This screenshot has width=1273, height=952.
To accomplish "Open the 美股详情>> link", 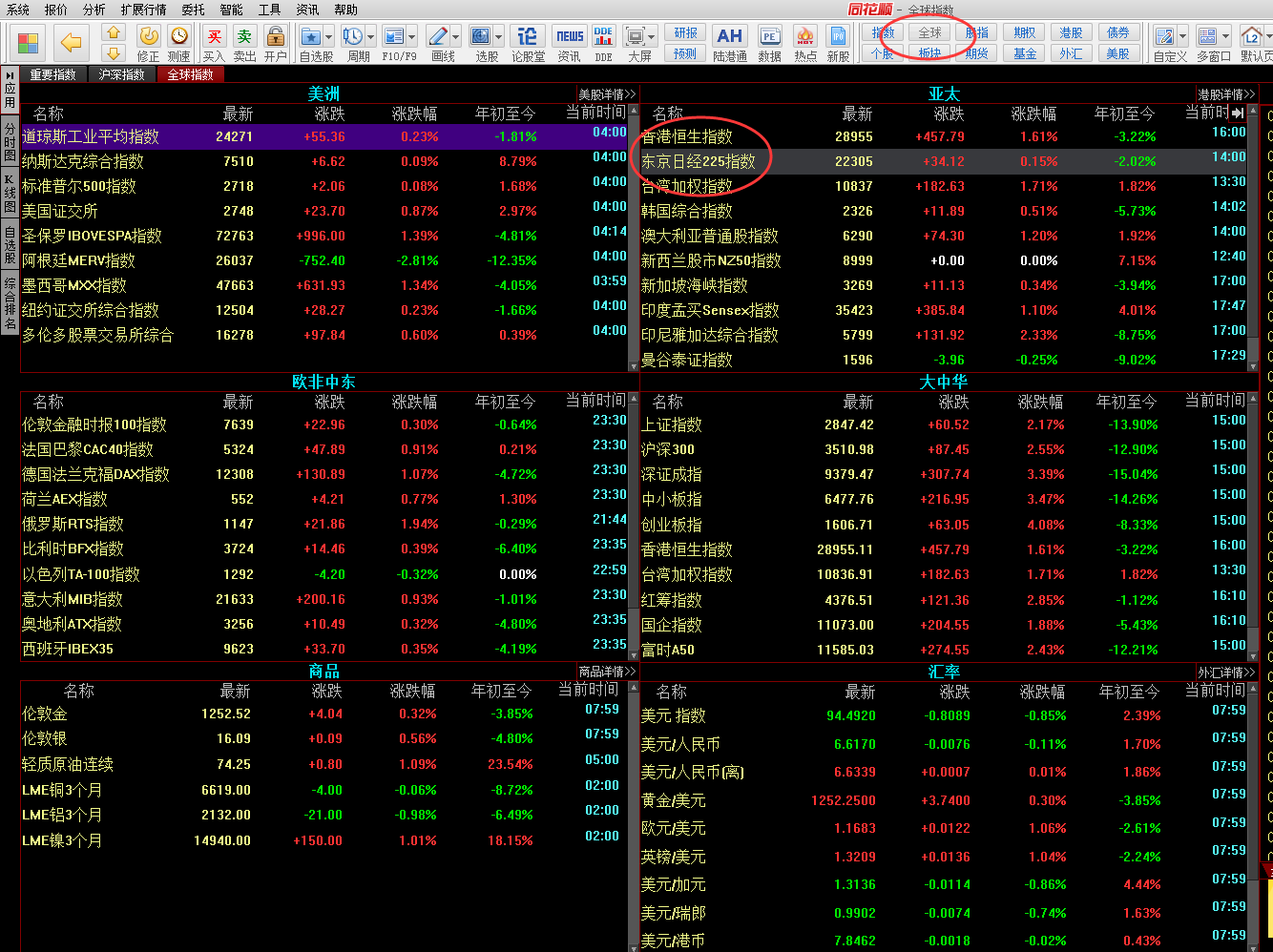I will tap(607, 94).
